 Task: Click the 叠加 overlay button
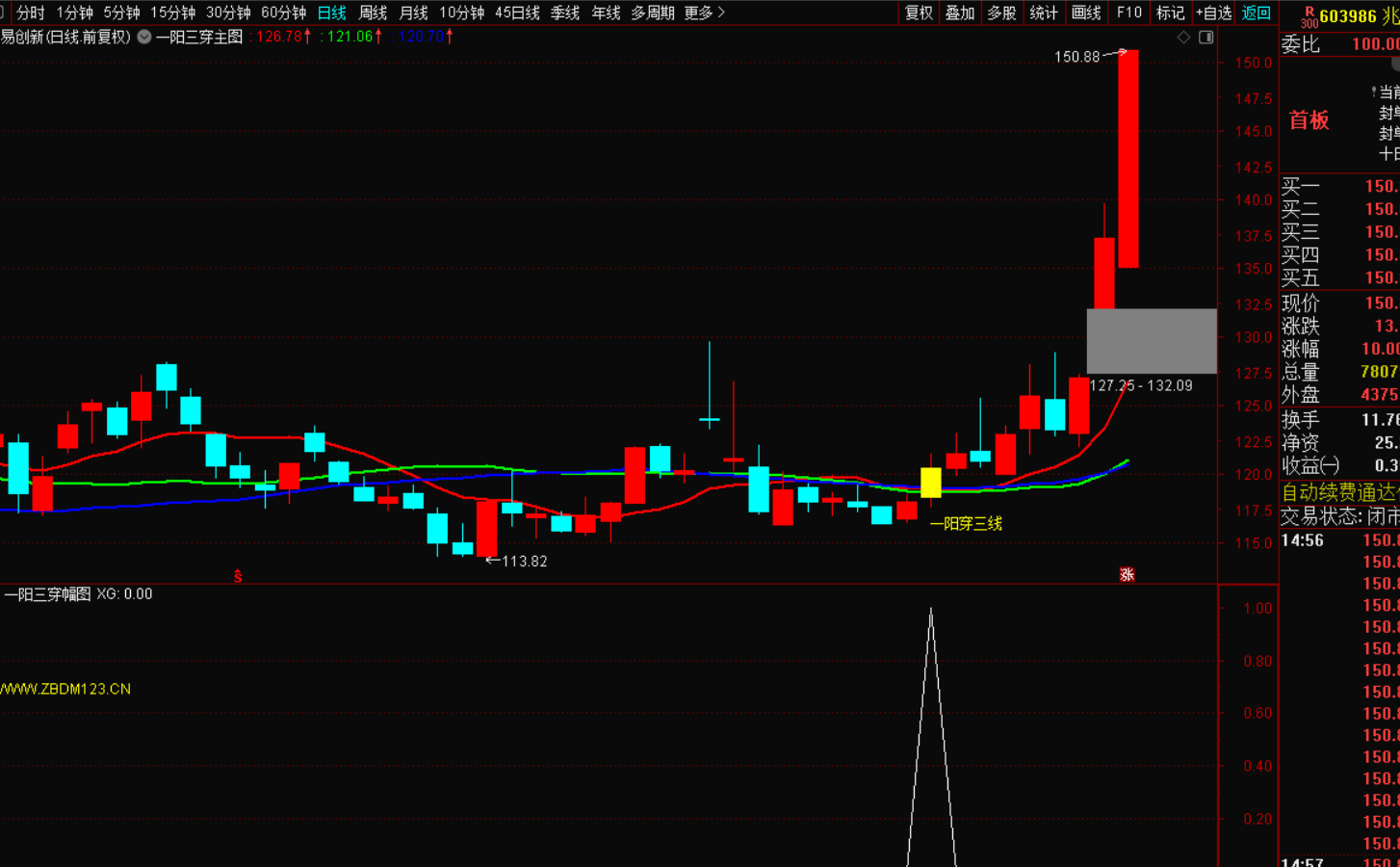point(960,13)
